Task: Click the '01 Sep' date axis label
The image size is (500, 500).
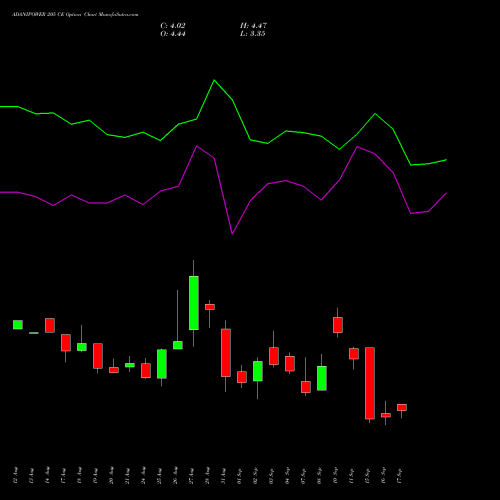Action: click(239, 476)
